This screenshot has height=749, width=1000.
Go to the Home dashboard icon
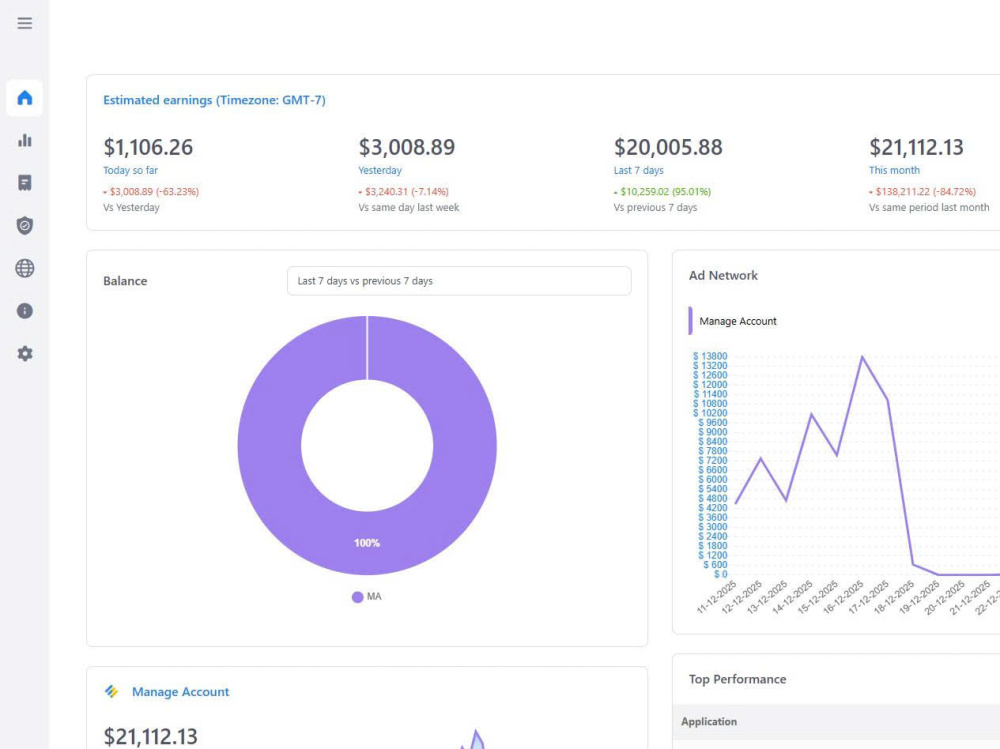coord(25,98)
